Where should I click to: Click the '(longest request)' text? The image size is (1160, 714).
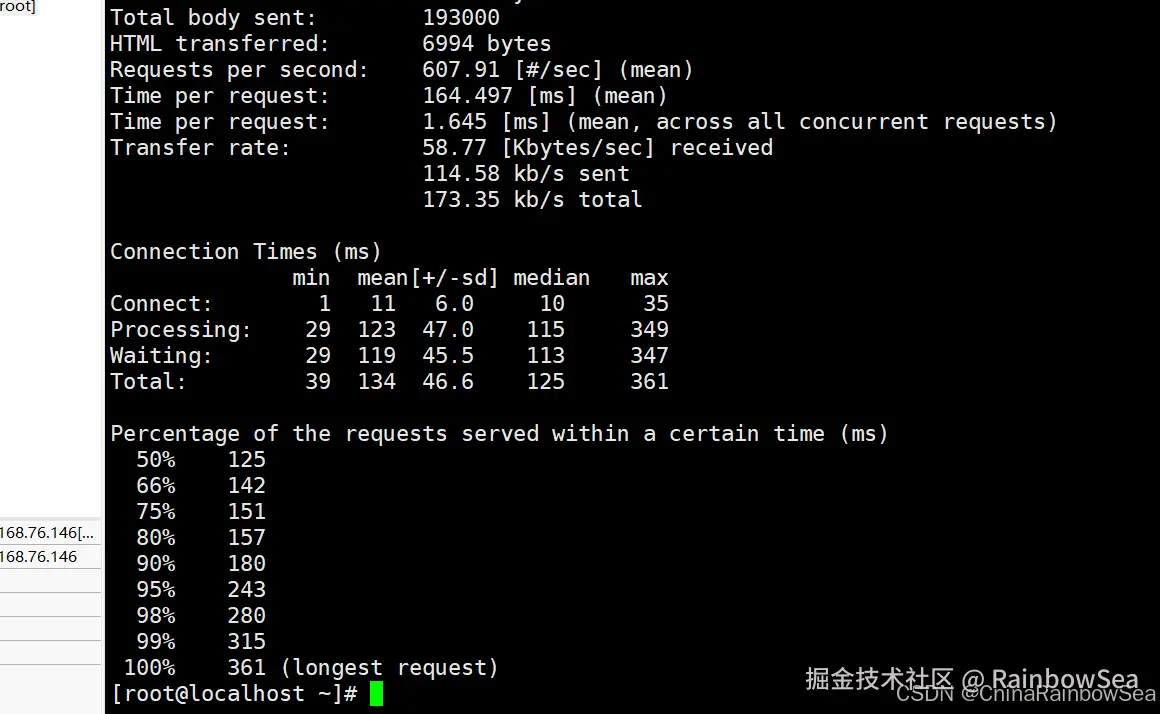[389, 668]
